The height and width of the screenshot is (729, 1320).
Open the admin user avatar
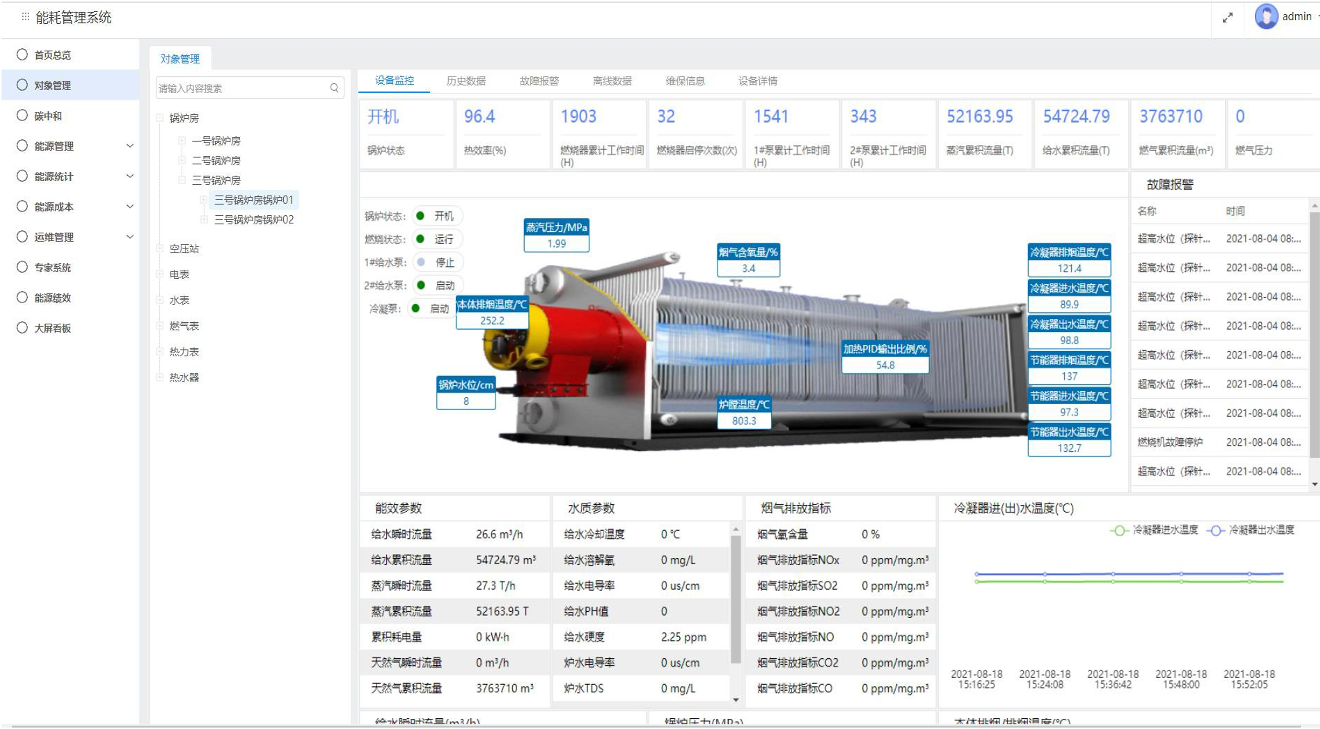tap(1267, 17)
